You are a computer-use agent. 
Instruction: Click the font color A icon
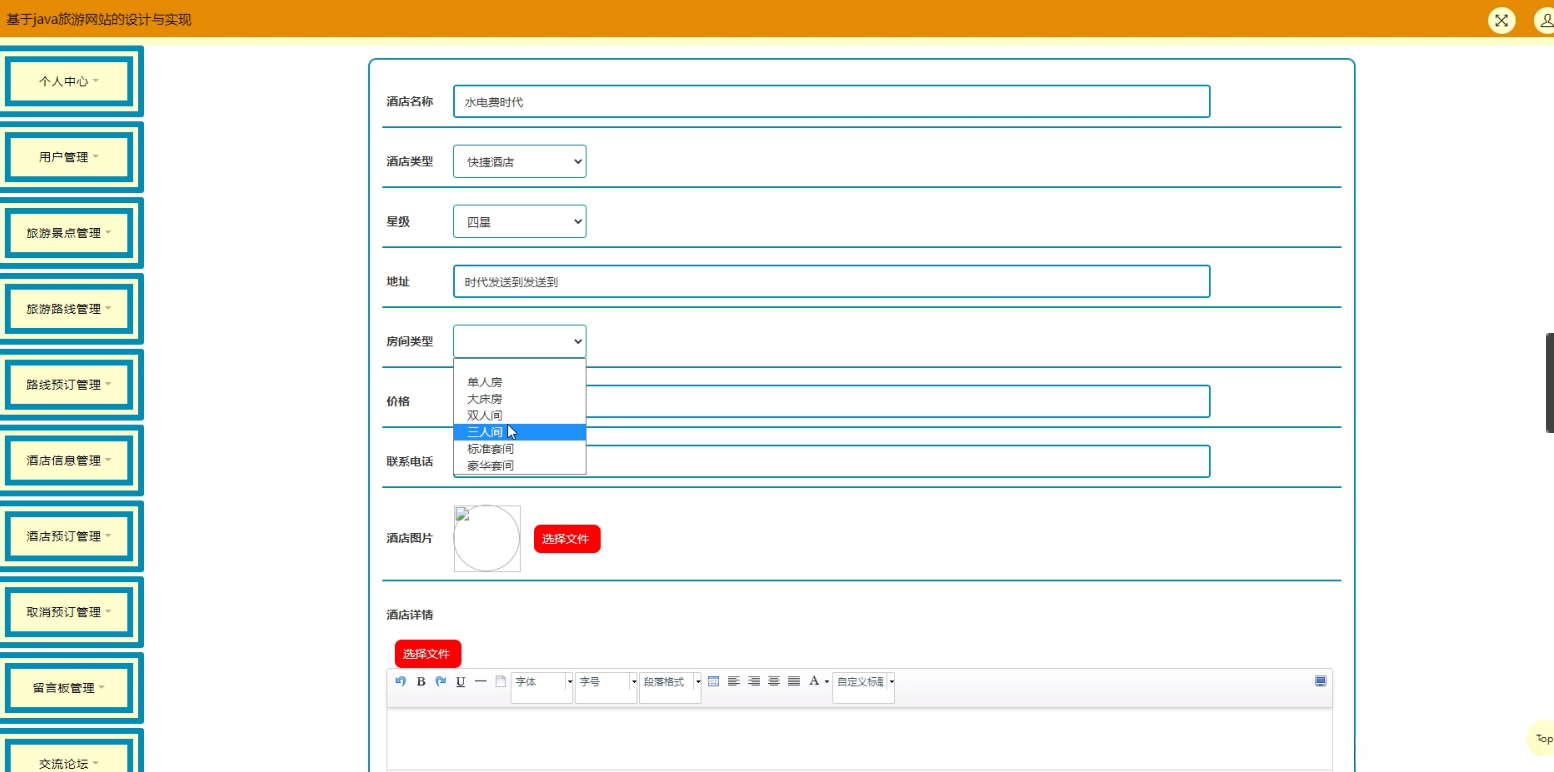(814, 681)
